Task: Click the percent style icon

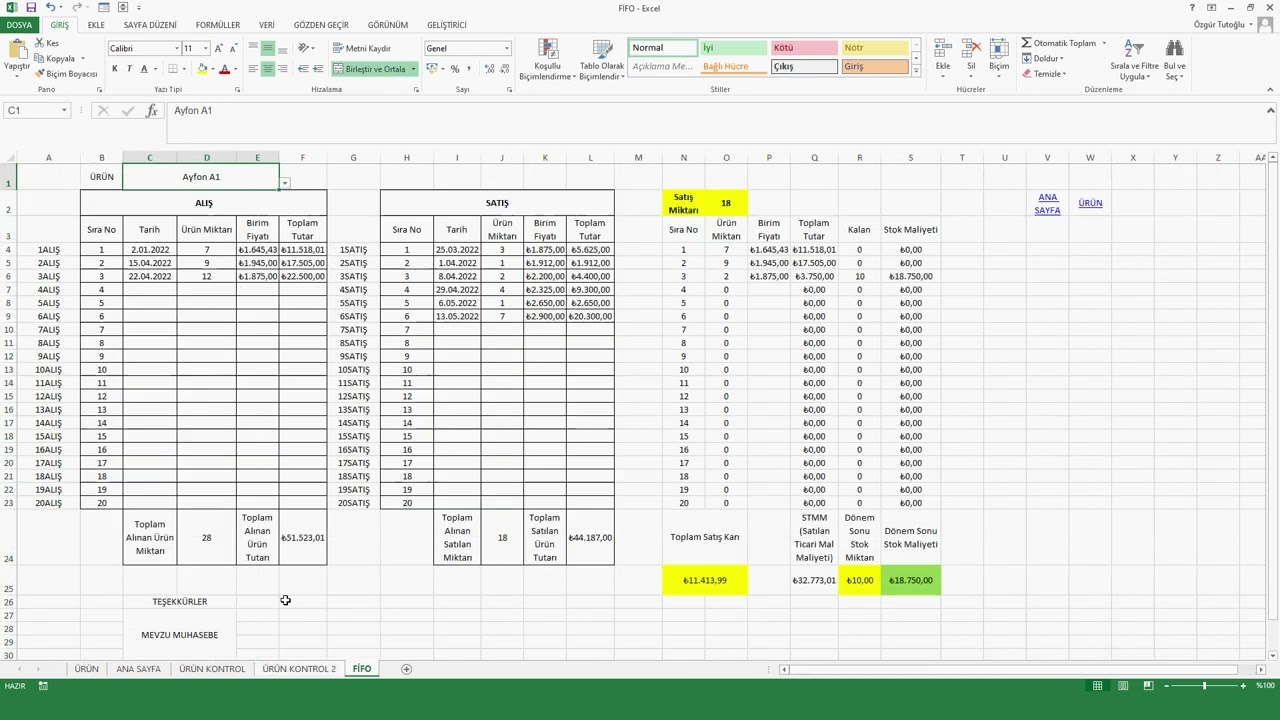Action: tap(455, 69)
